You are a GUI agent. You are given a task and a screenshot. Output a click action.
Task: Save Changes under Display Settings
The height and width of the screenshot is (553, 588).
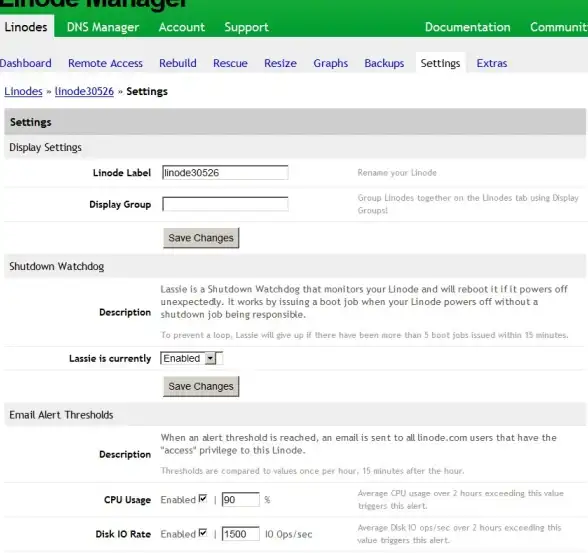pos(201,238)
